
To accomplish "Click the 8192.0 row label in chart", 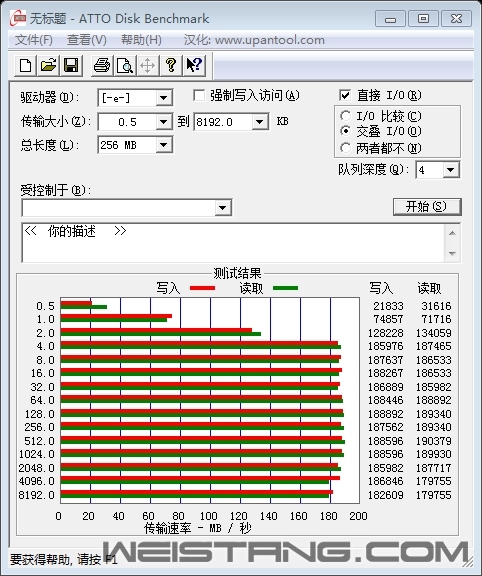I will coord(36,495).
